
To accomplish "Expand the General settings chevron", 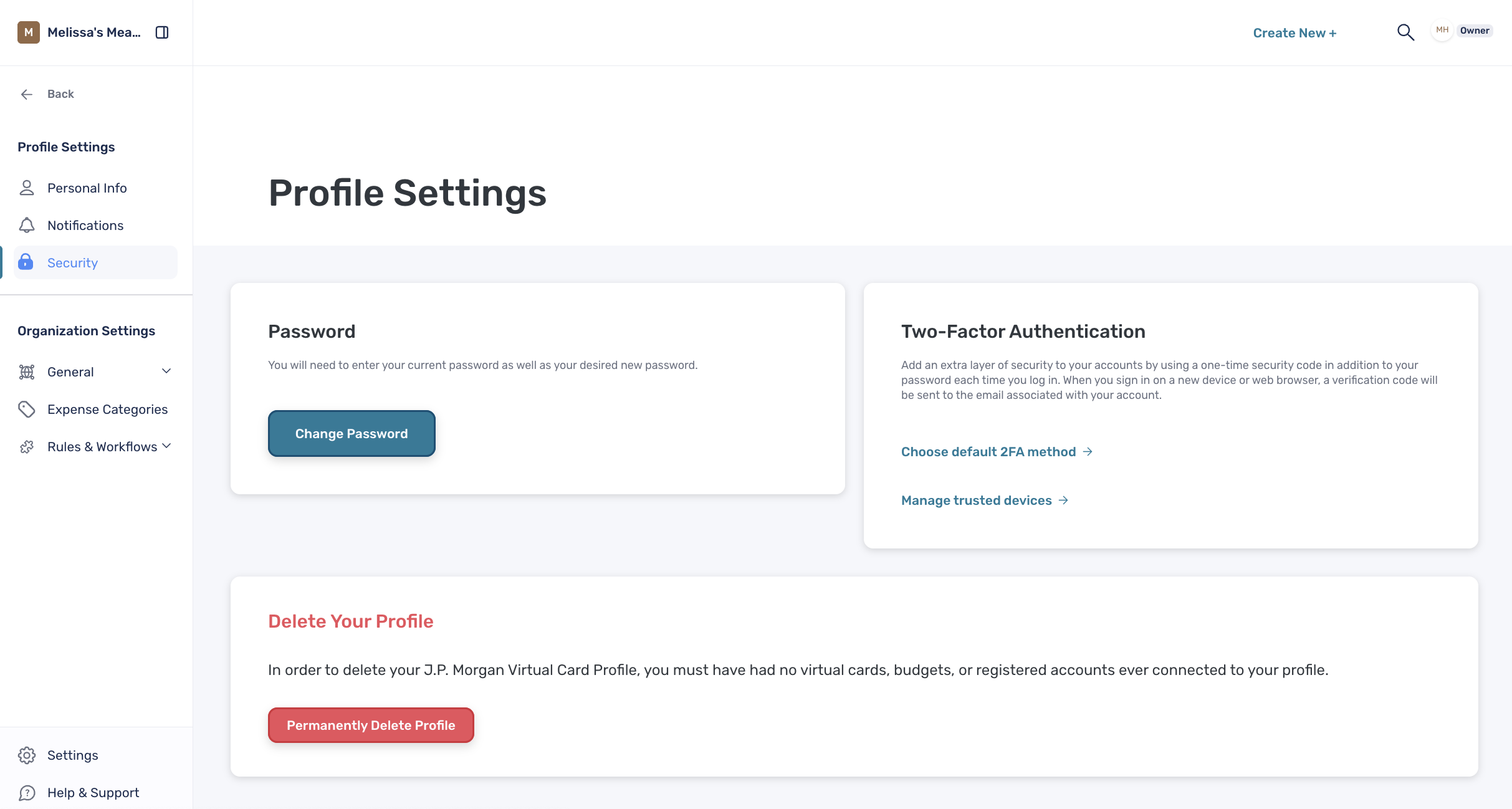I will 166,371.
